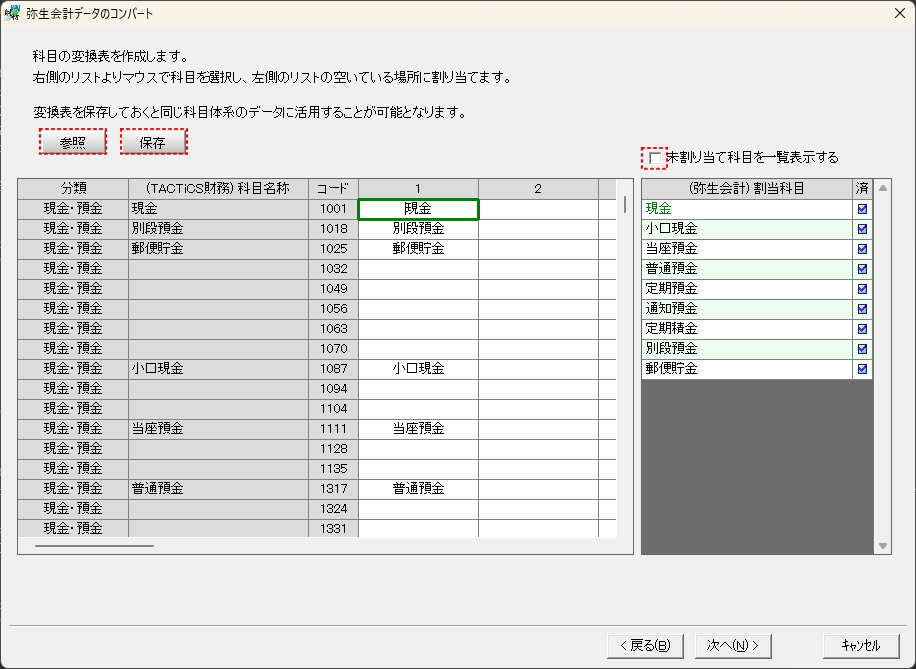Click code cell 1070
Viewport: 916px width, 669px height.
333,349
